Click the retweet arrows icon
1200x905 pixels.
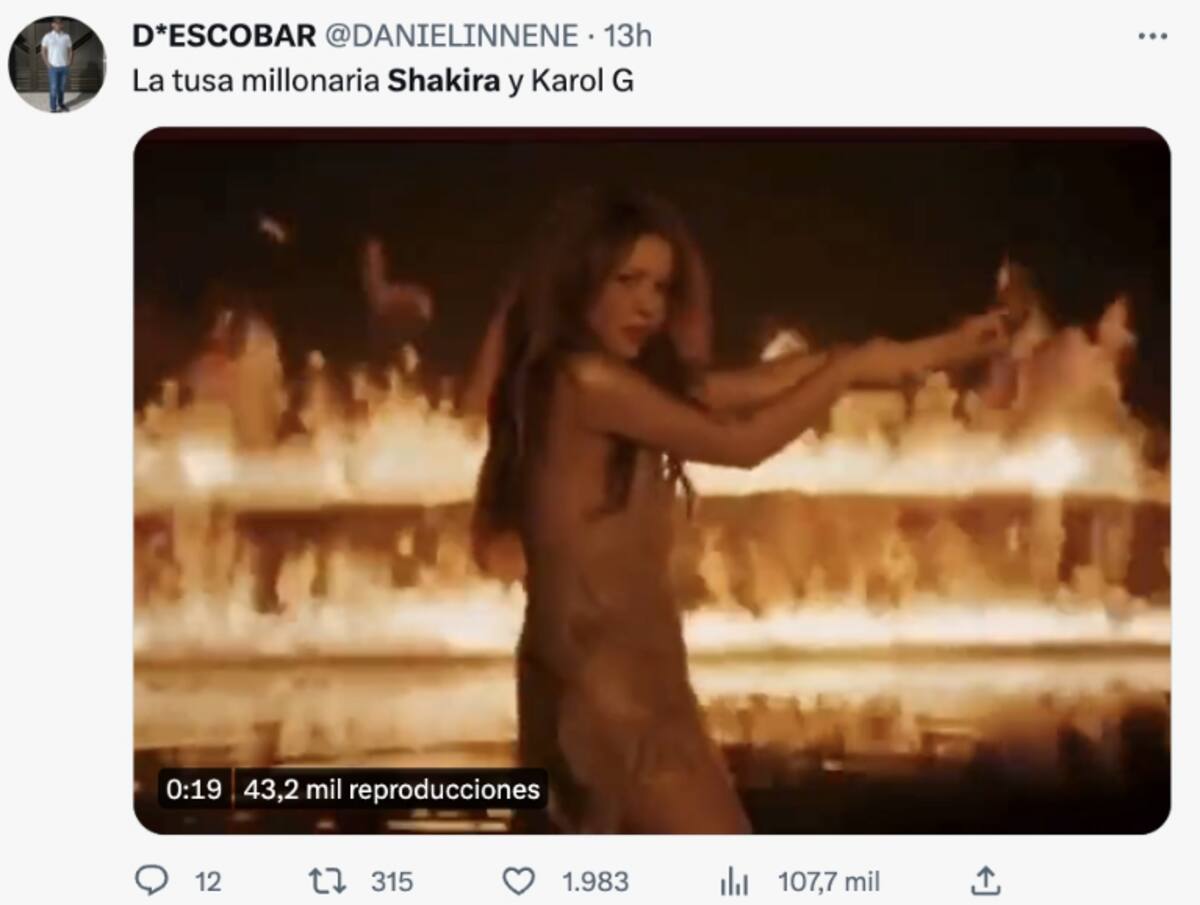click(328, 881)
